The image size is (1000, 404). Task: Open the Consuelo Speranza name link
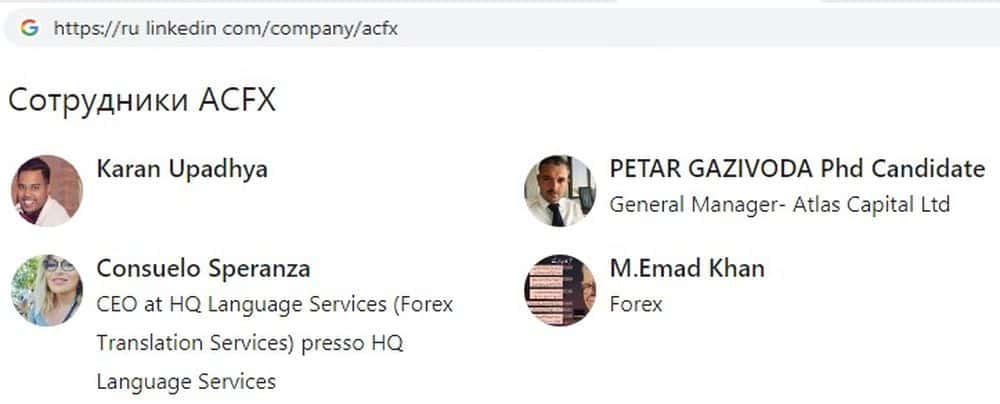point(203,268)
